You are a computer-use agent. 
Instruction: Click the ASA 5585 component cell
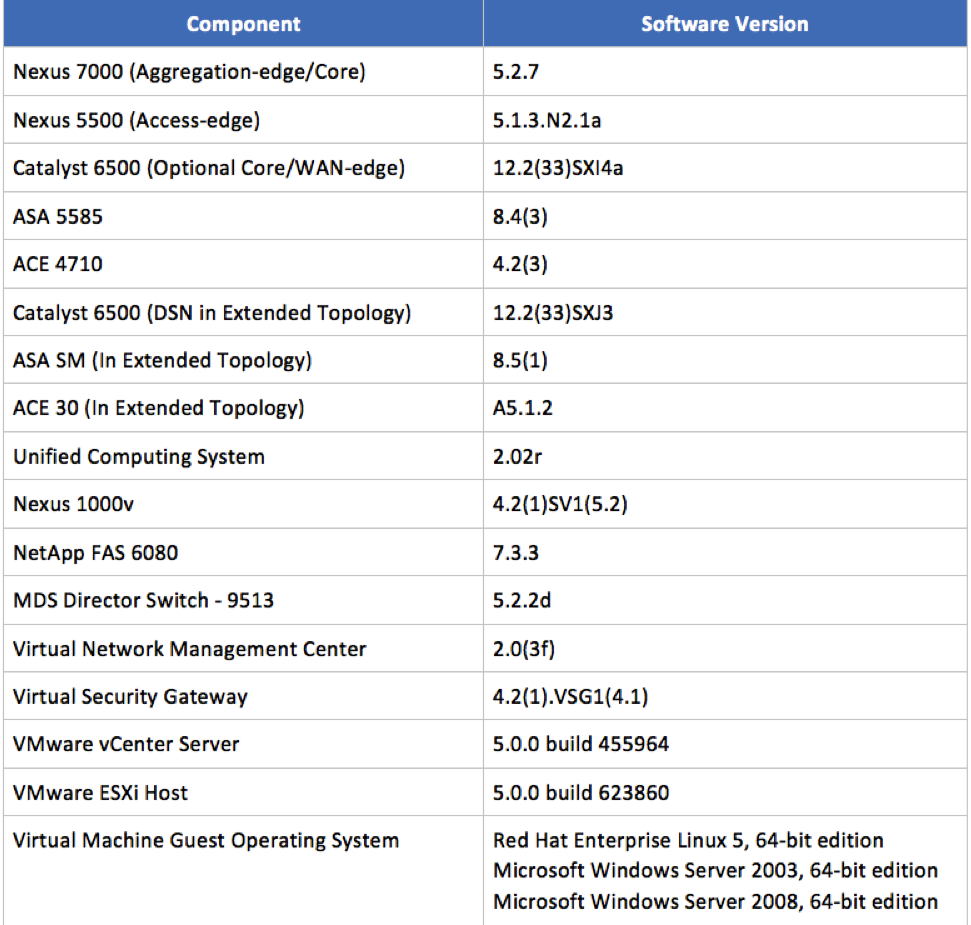[x=58, y=216]
